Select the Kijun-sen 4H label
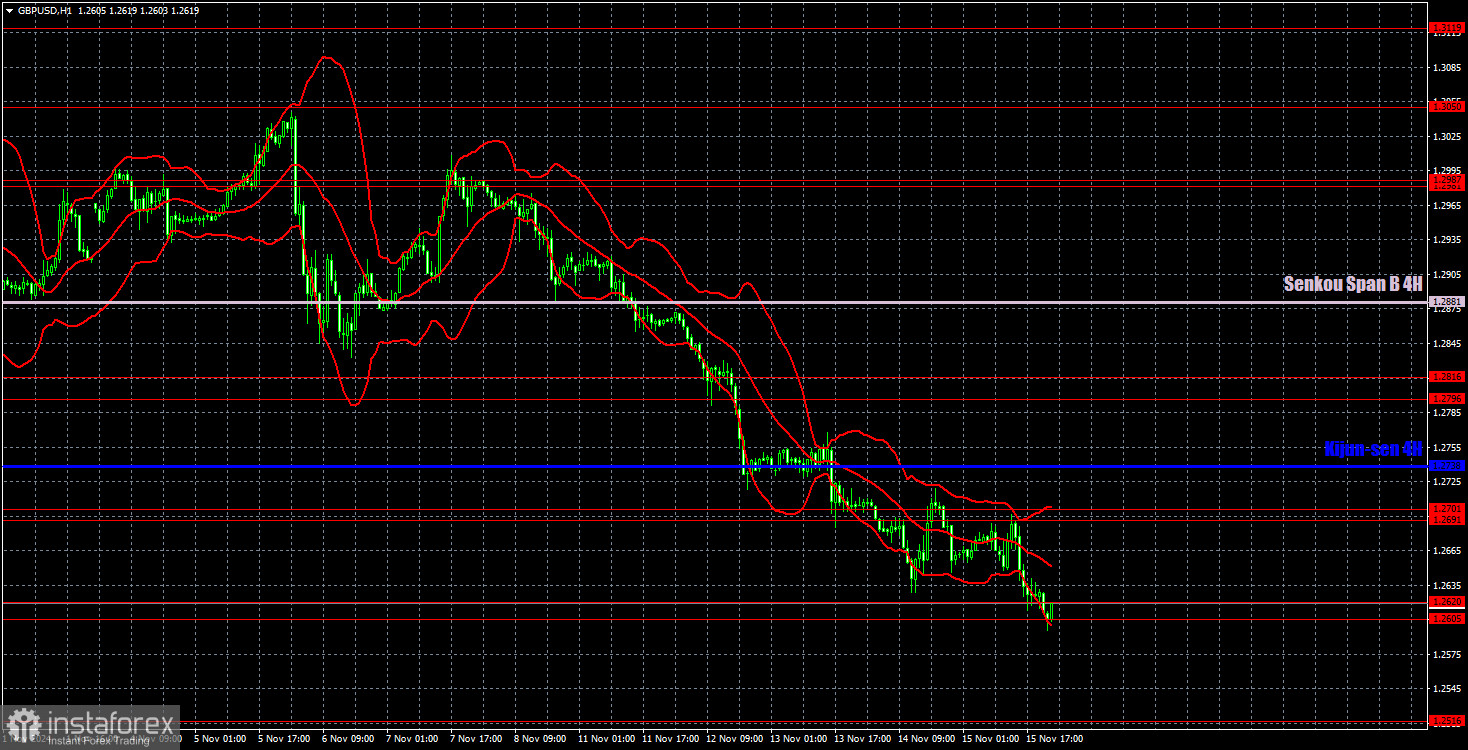1468x750 pixels. 1373,449
